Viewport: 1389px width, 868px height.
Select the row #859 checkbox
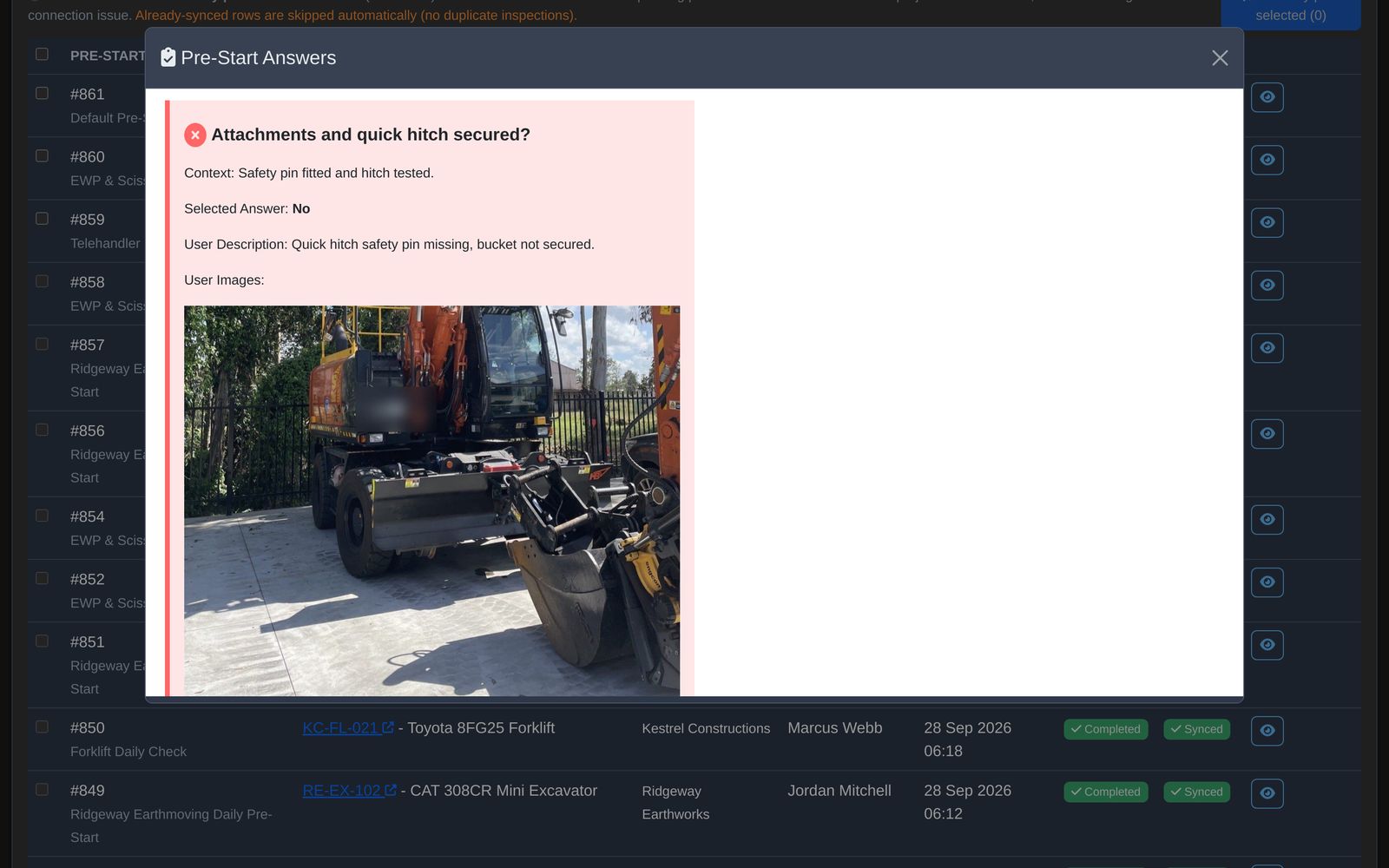42,218
